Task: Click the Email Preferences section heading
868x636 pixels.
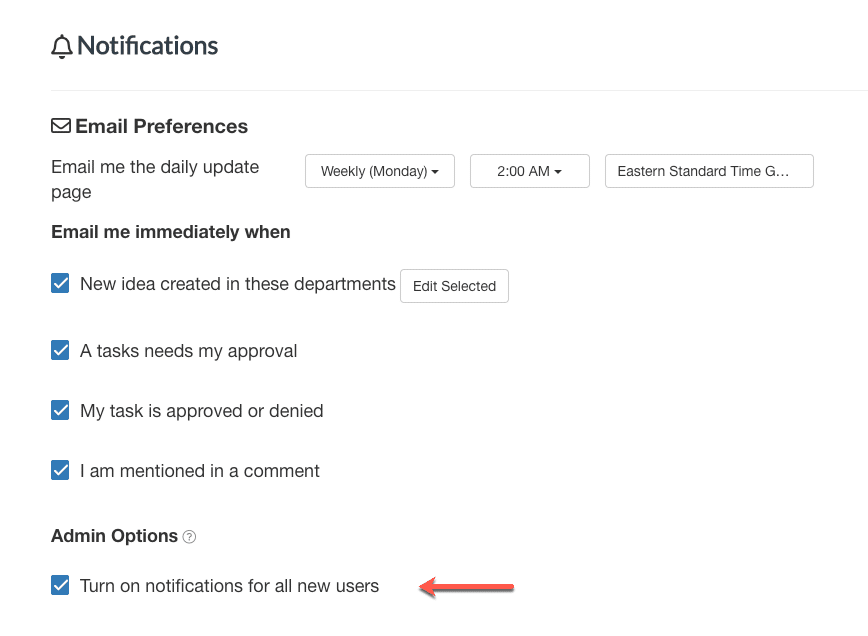Action: tap(162, 126)
